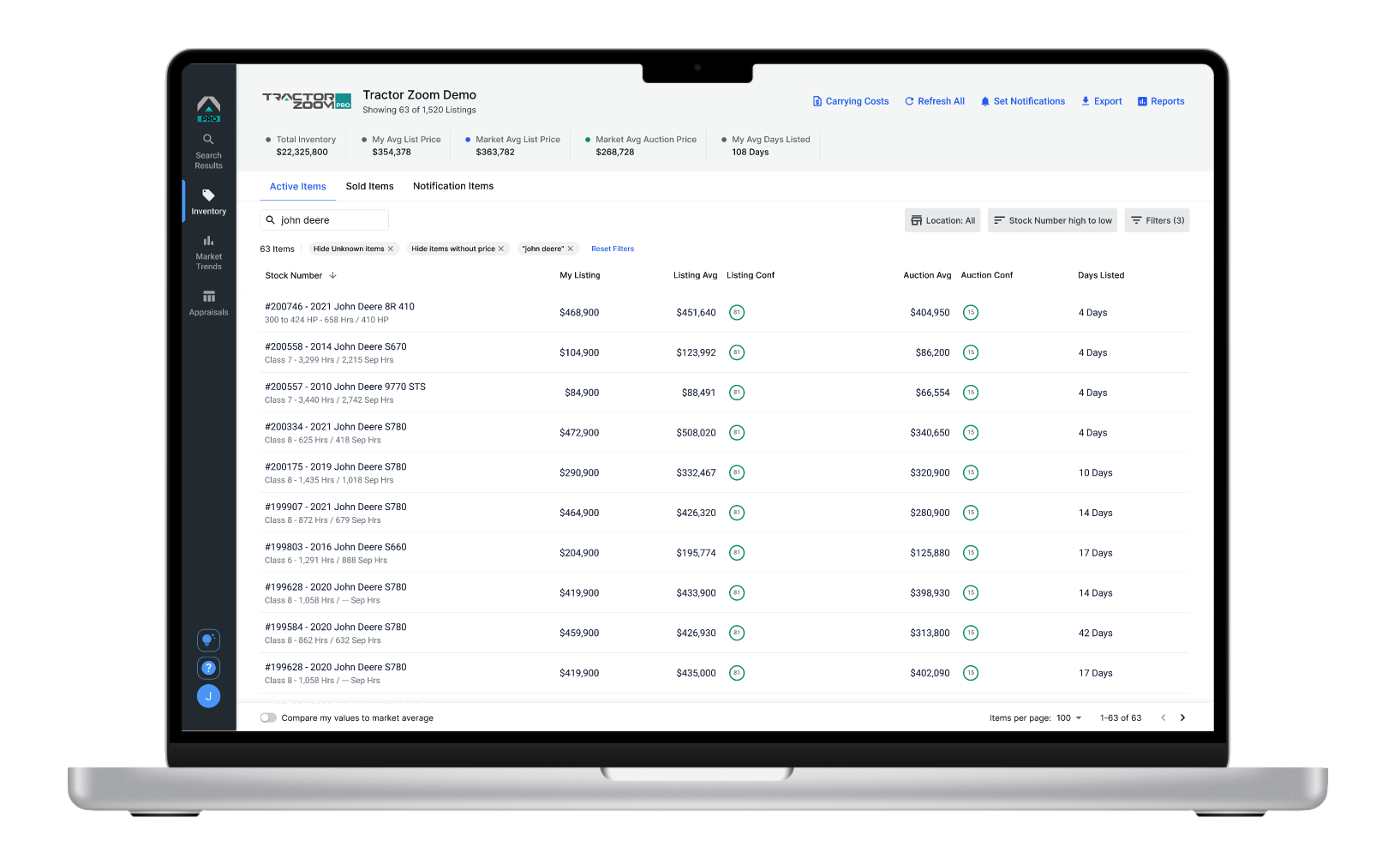This screenshot has height=865, width=1400.
Task: Open the Filters (3) panel
Action: 1157,220
